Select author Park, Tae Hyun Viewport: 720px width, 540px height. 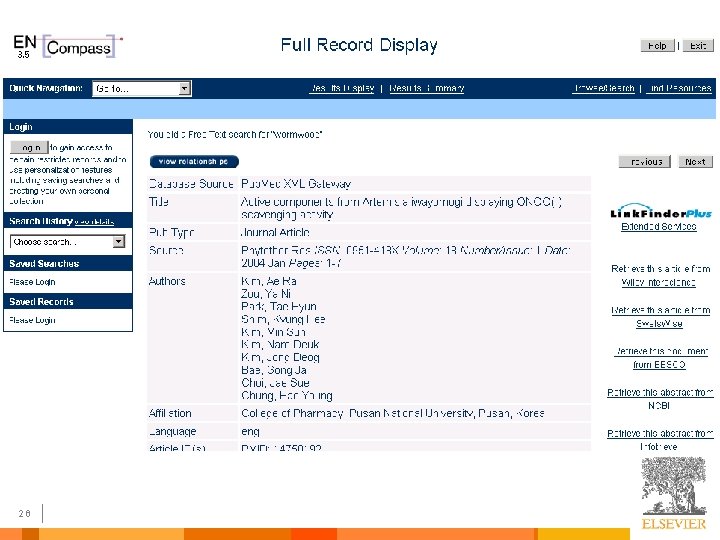(279, 306)
